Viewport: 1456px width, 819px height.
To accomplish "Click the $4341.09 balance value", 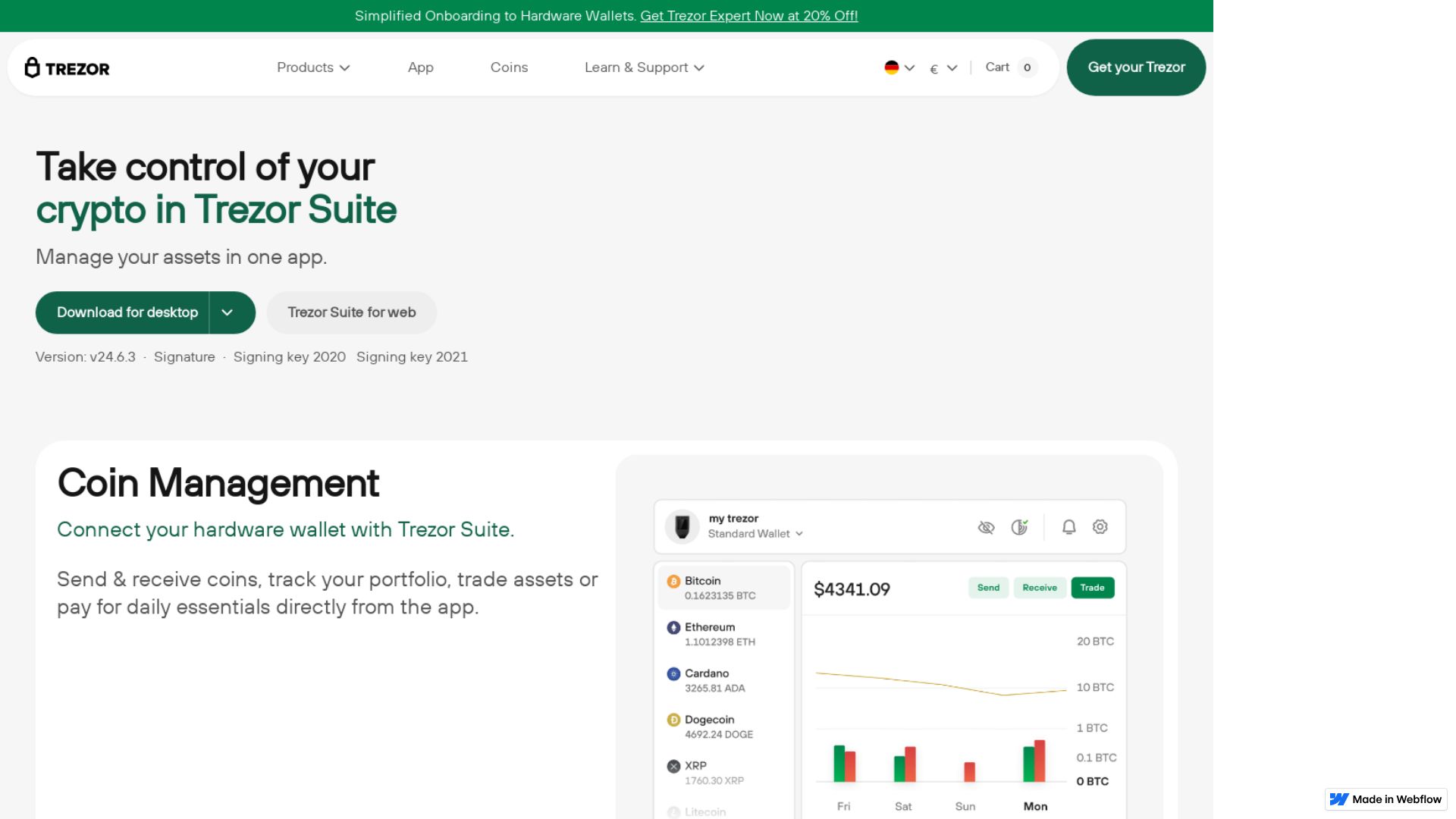I will click(852, 589).
